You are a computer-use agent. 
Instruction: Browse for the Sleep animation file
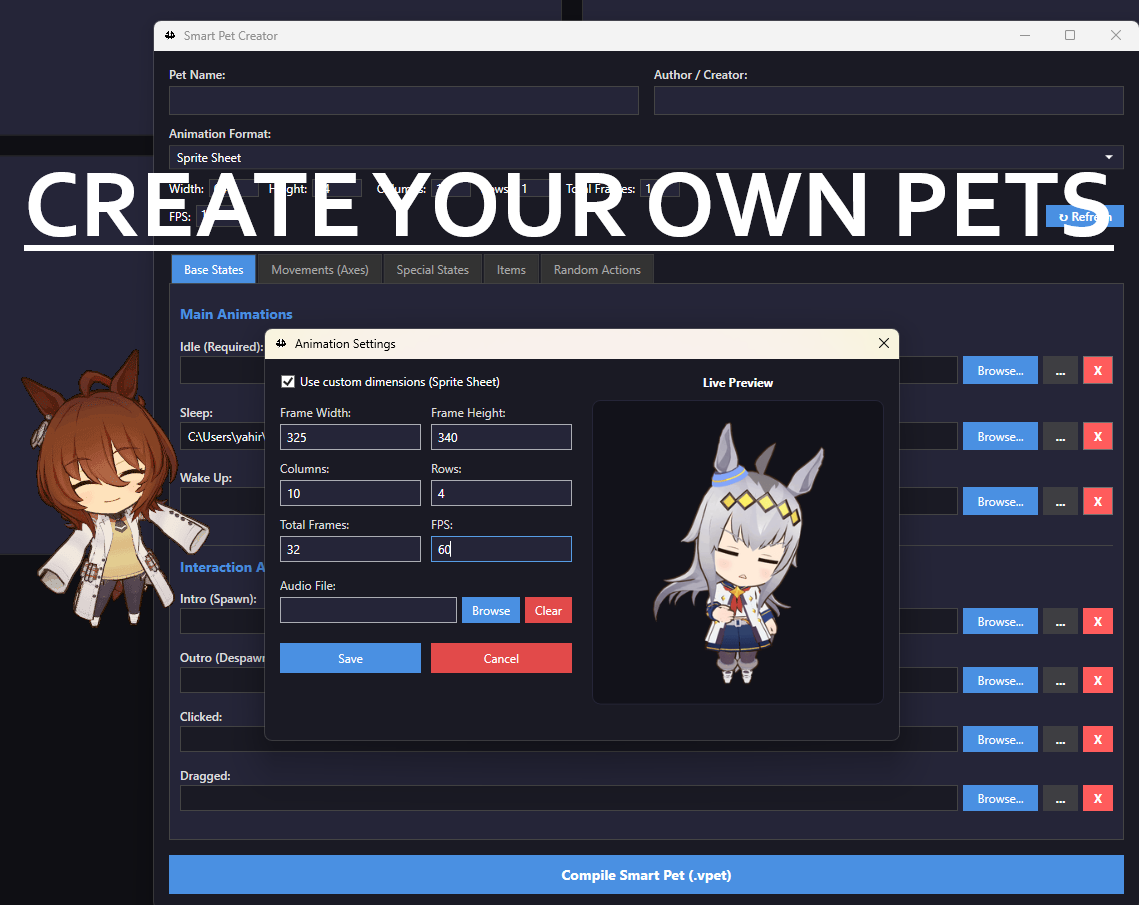point(1000,437)
